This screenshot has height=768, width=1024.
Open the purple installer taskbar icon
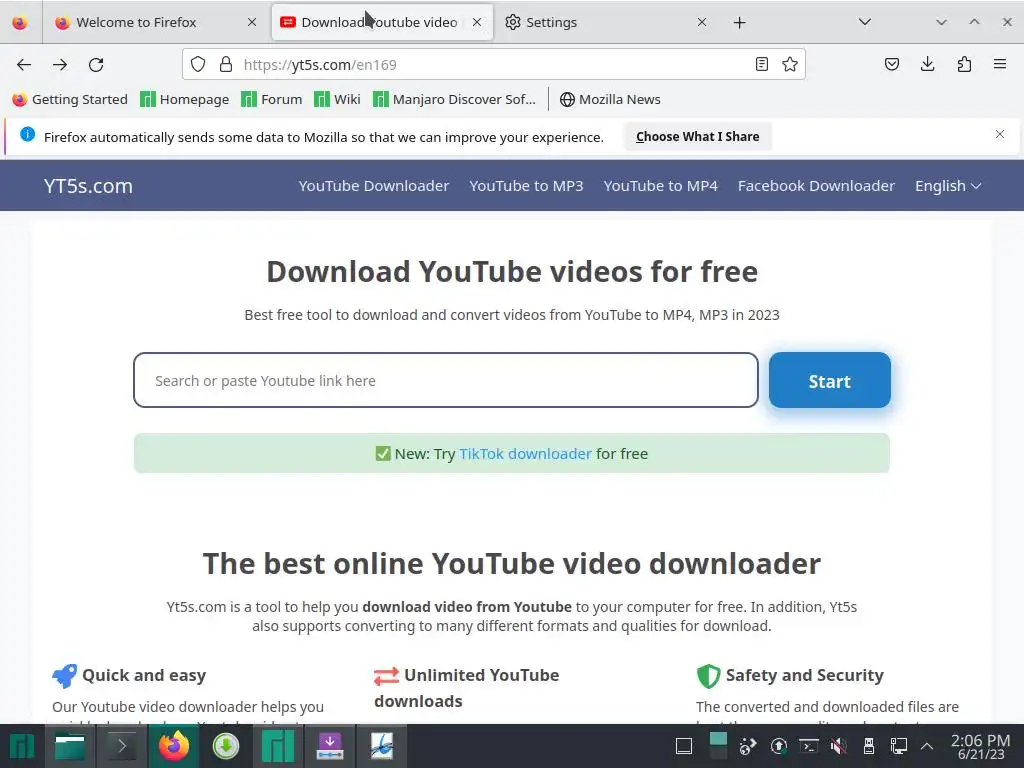point(330,746)
